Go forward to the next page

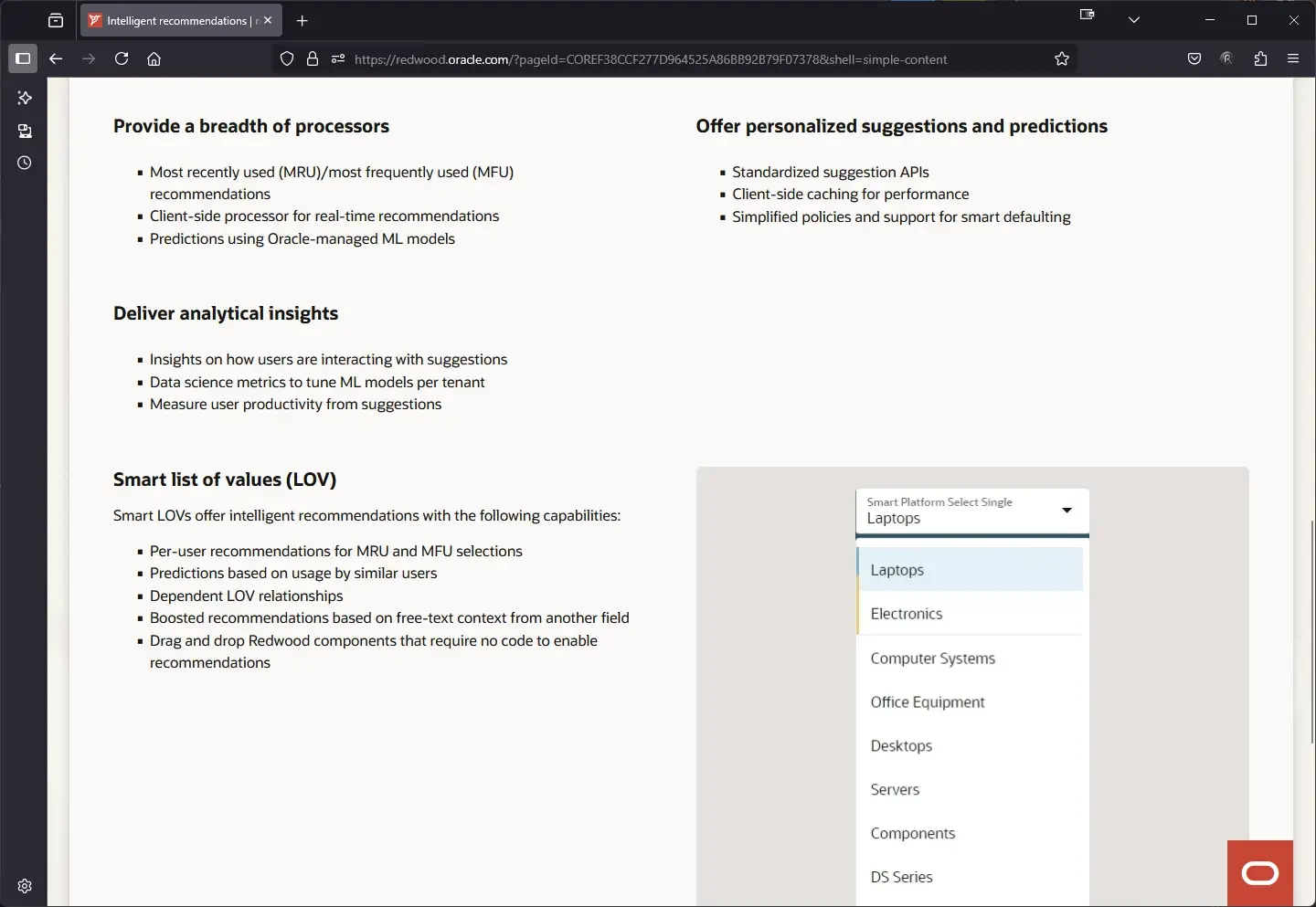[x=89, y=58]
